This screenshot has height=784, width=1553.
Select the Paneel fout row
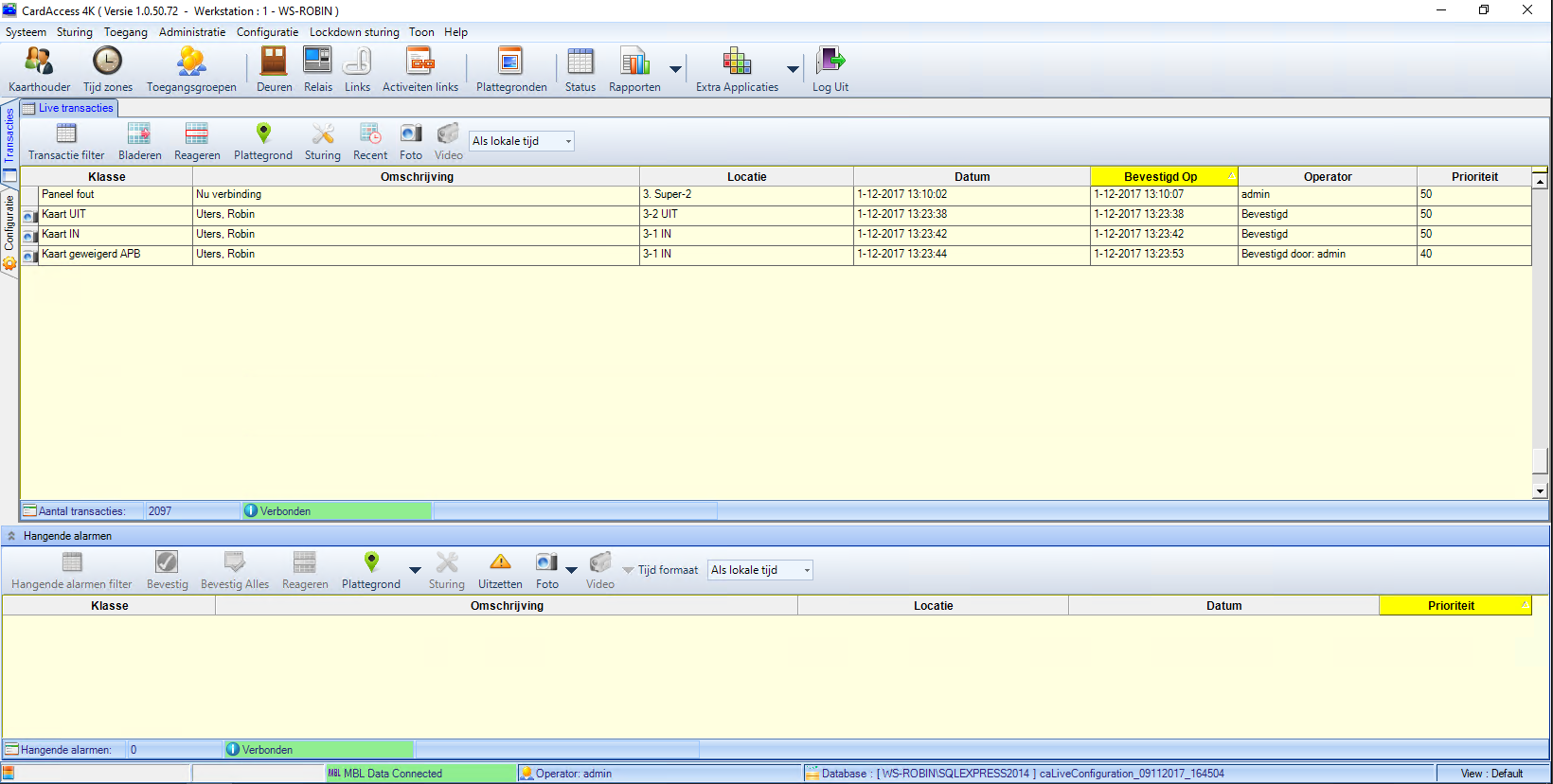coord(776,195)
